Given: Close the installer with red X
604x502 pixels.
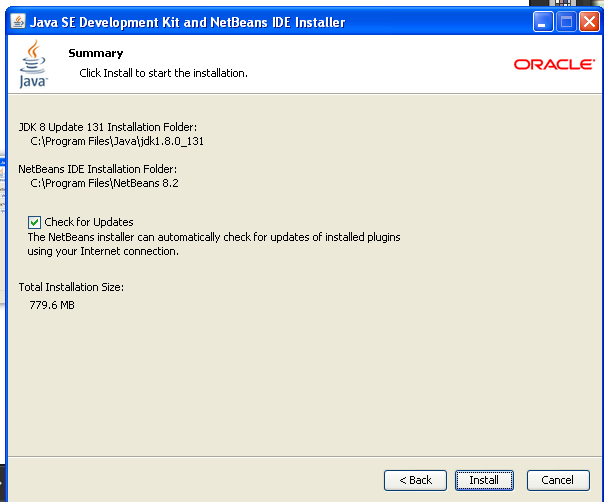Looking at the screenshot, I should click(589, 22).
